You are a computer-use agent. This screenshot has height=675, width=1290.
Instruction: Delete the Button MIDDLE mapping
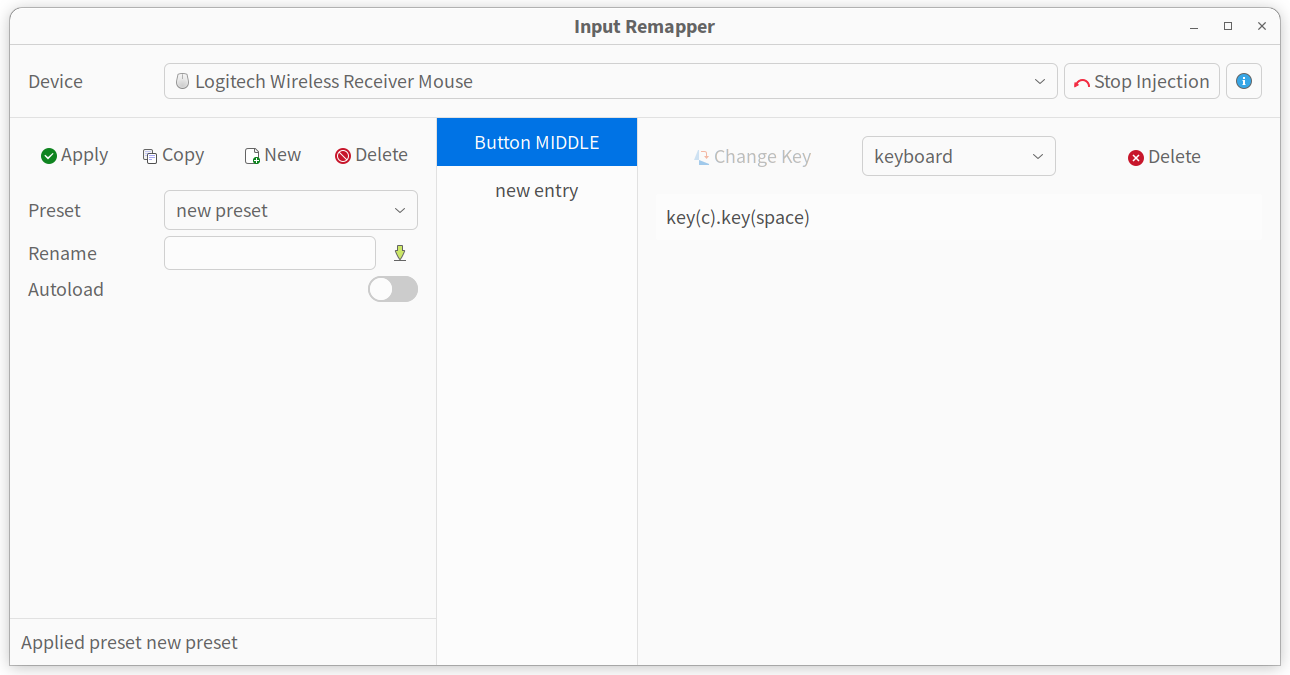click(1164, 156)
